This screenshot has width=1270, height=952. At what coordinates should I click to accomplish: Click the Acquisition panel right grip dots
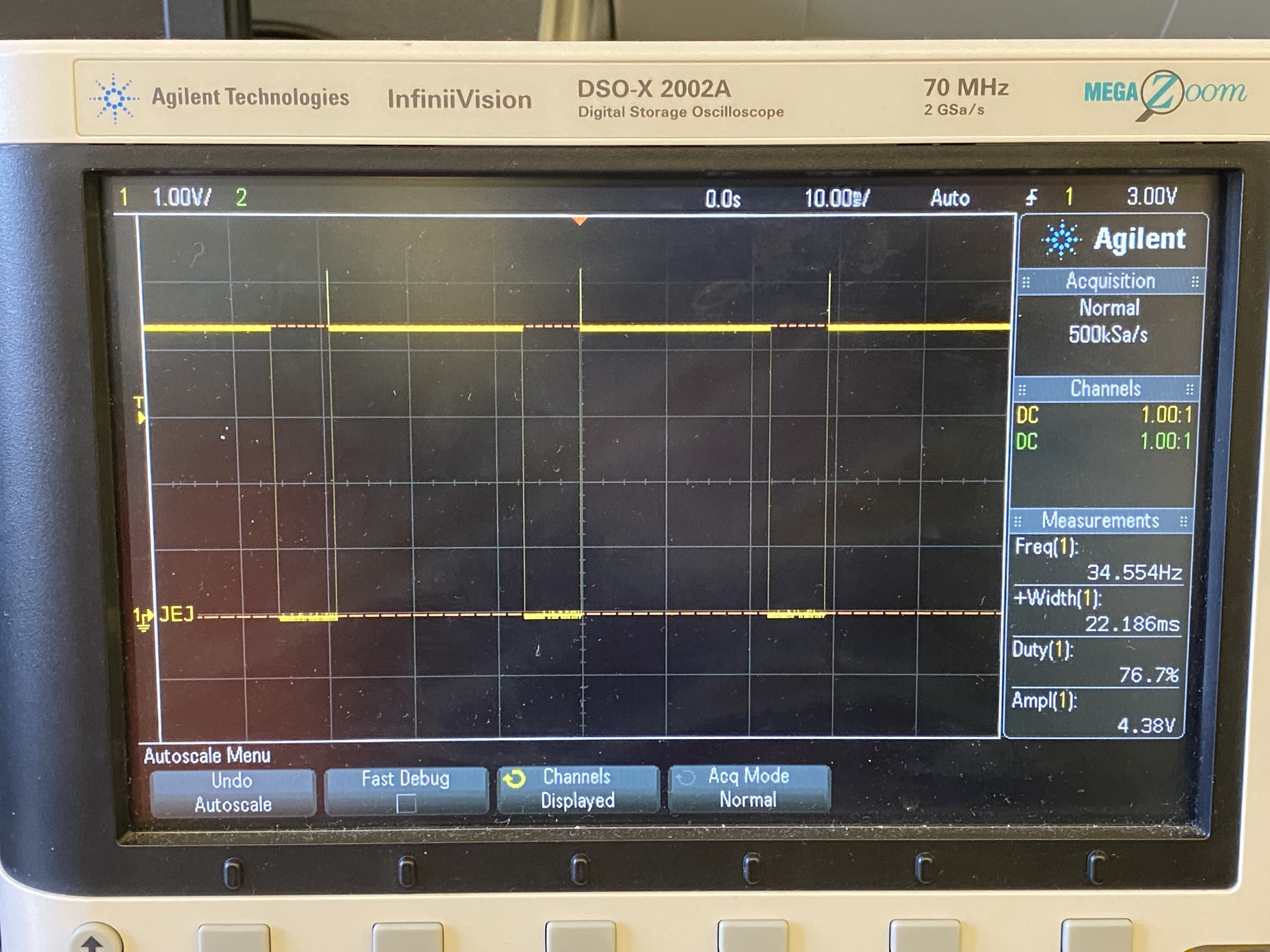1195,281
